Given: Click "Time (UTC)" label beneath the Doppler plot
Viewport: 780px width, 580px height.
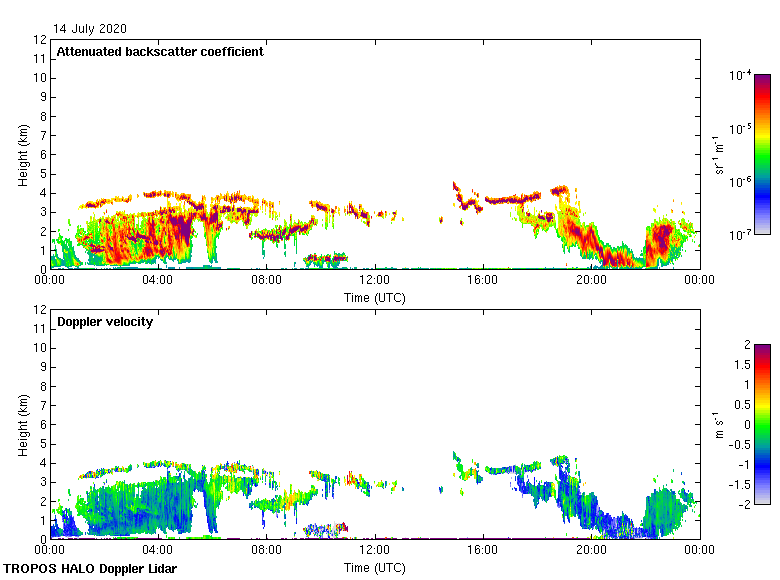Looking at the screenshot, I should pos(375,567).
